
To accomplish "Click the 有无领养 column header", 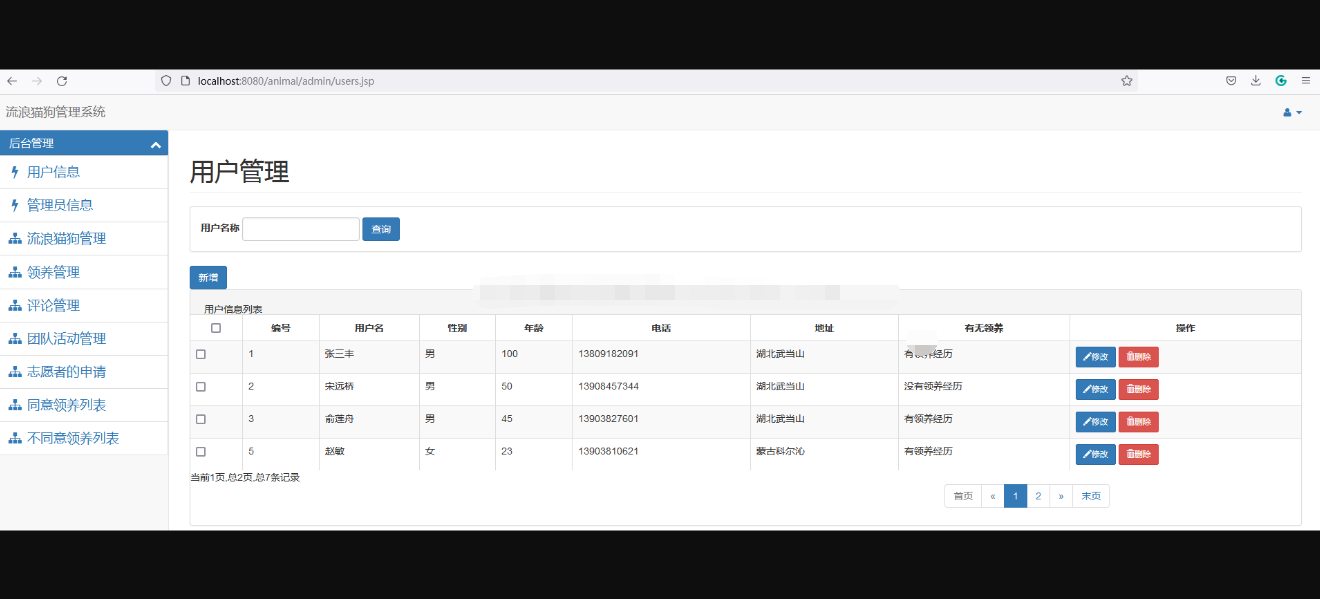I will 984,328.
